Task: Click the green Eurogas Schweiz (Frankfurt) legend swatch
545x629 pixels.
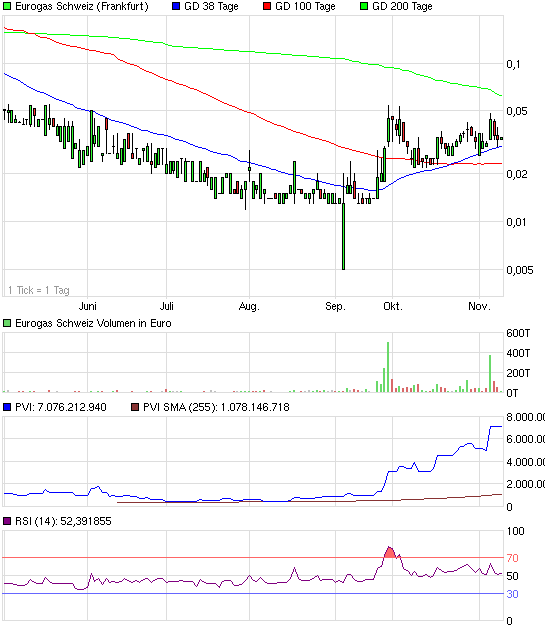Action: point(7,6)
